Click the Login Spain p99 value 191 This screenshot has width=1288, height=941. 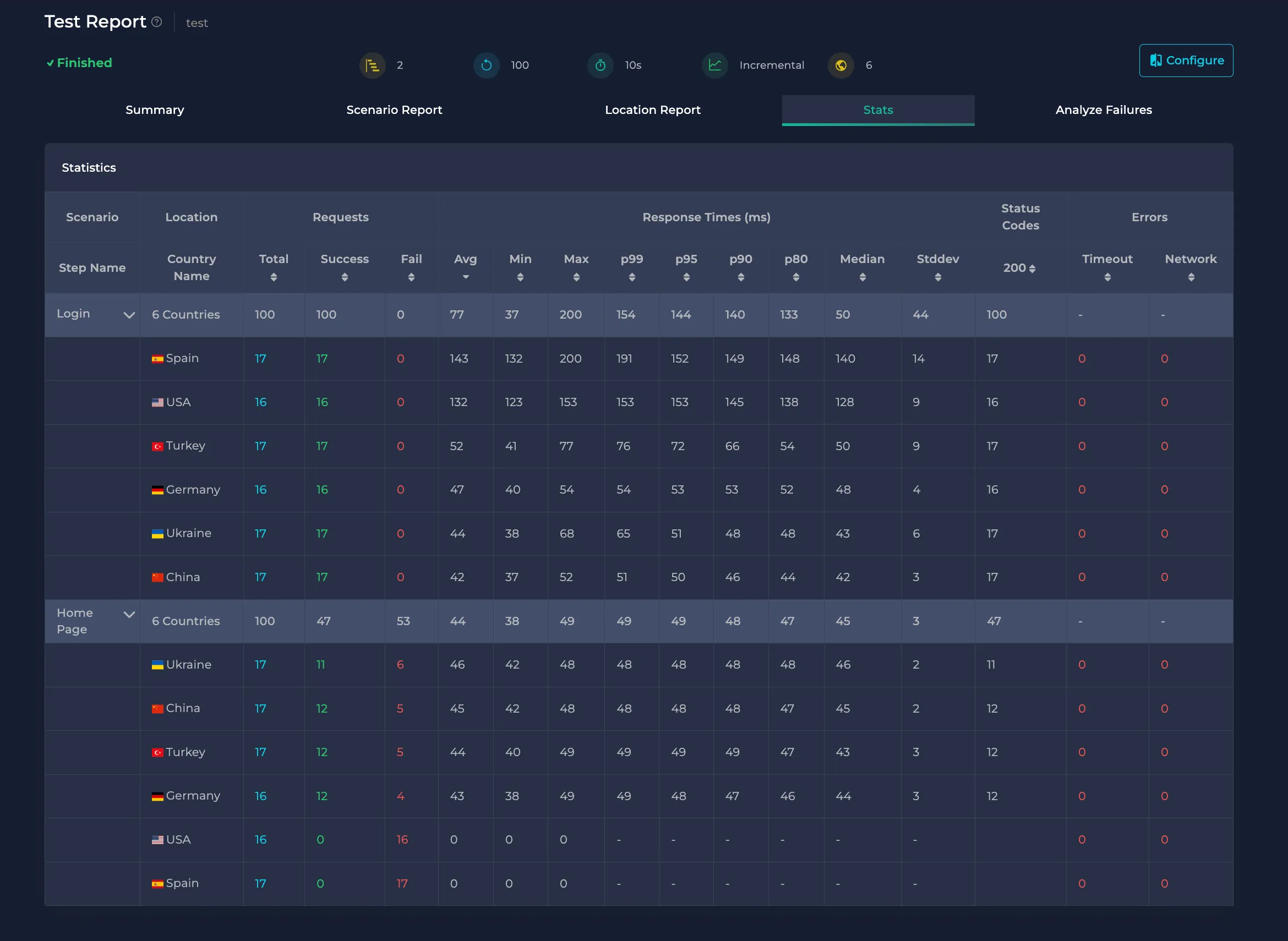click(x=624, y=358)
